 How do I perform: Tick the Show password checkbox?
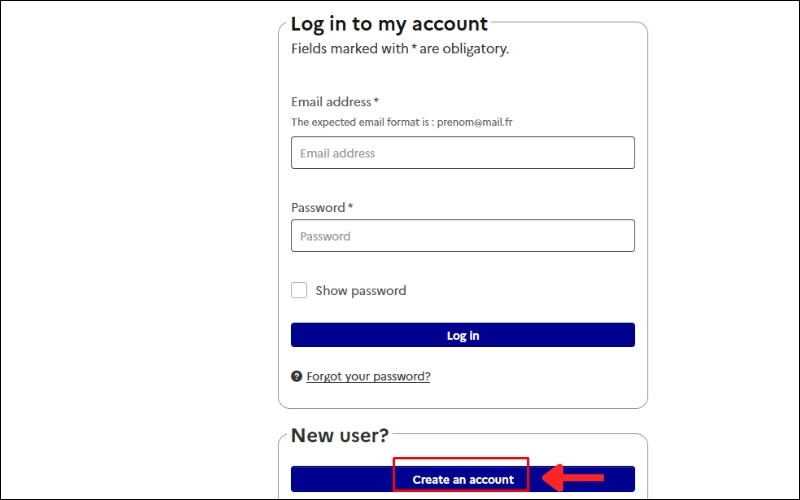[299, 290]
